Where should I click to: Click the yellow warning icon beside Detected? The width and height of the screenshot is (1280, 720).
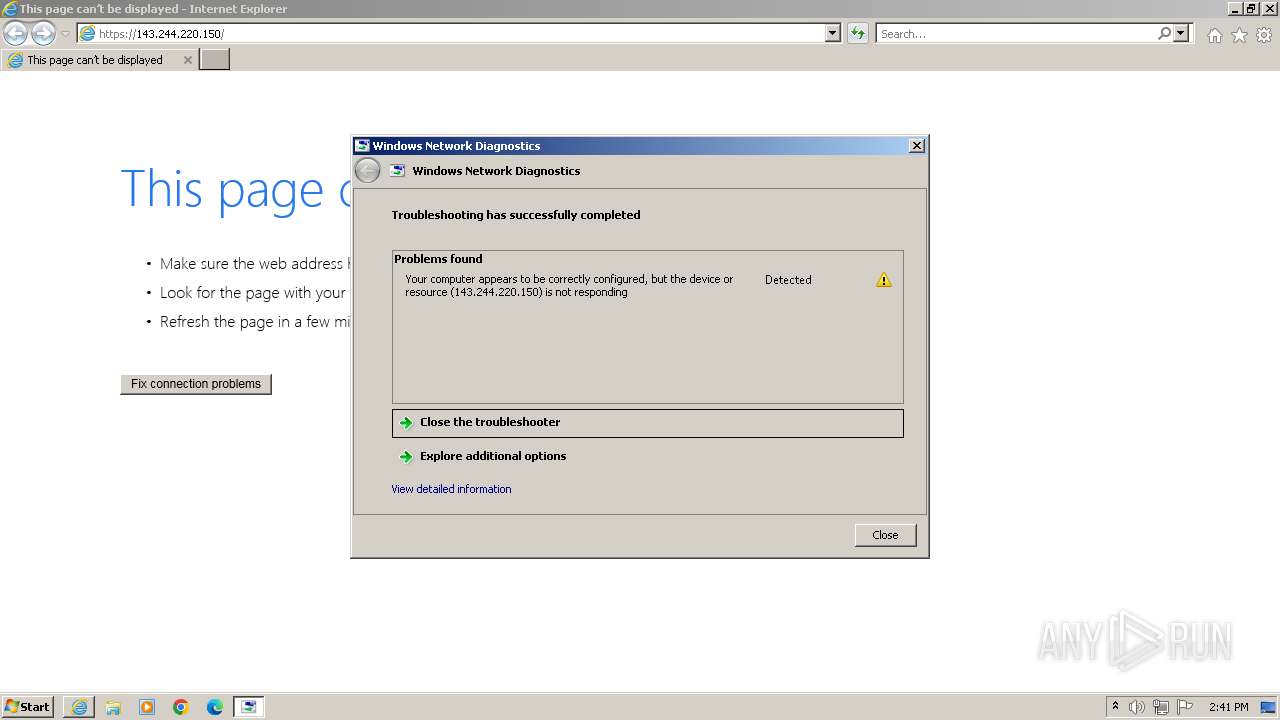(x=884, y=280)
